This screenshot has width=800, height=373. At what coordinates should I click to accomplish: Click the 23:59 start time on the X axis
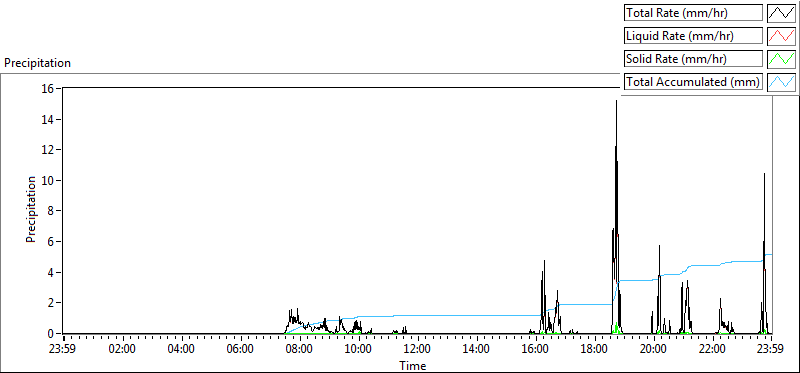click(x=64, y=350)
